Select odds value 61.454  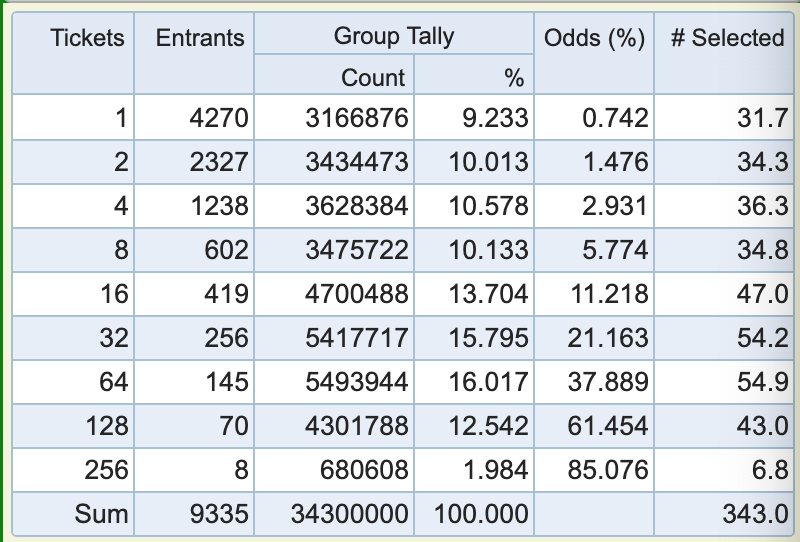coord(608,426)
